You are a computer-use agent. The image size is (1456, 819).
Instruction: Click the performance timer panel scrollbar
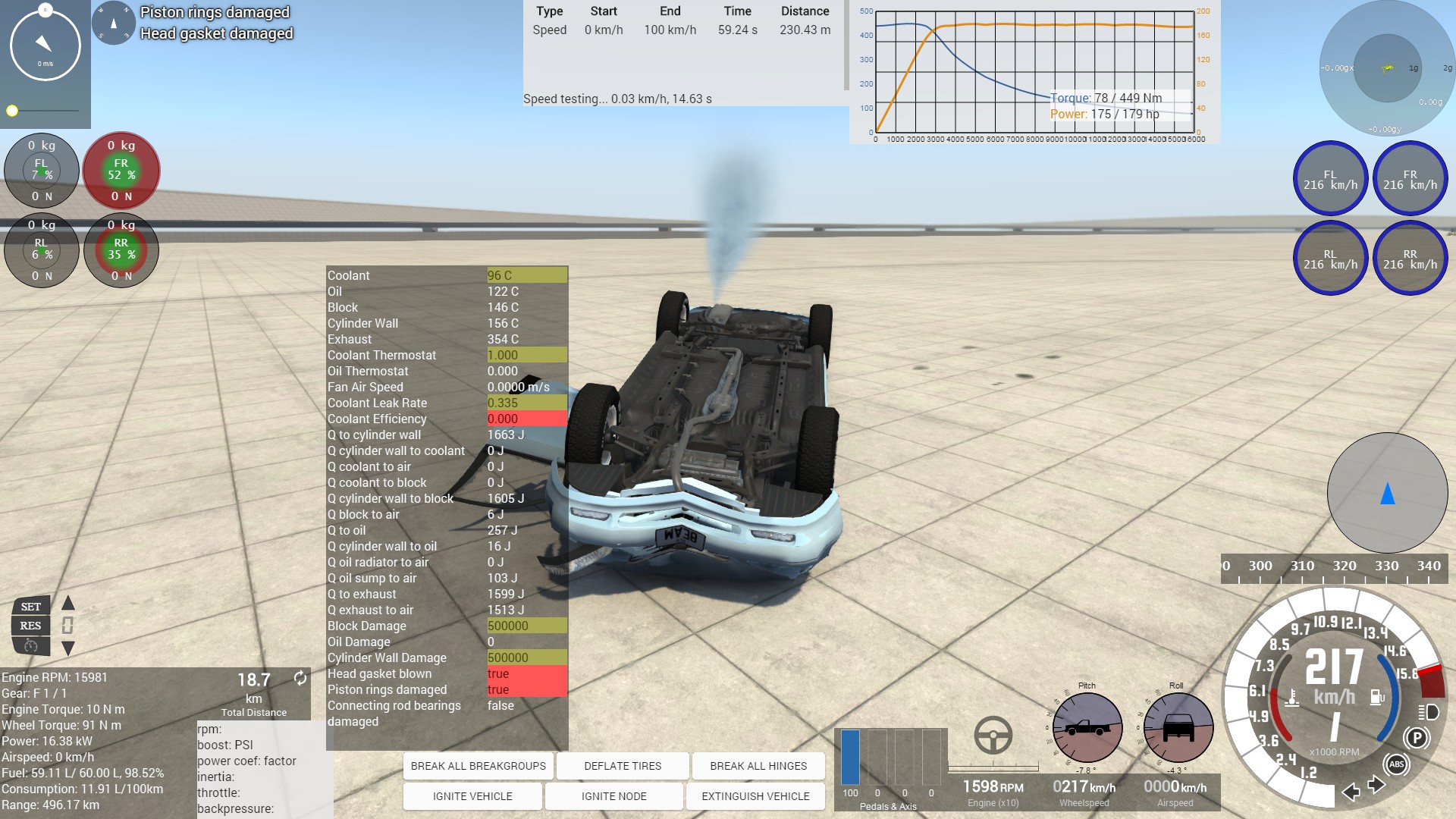[846, 45]
